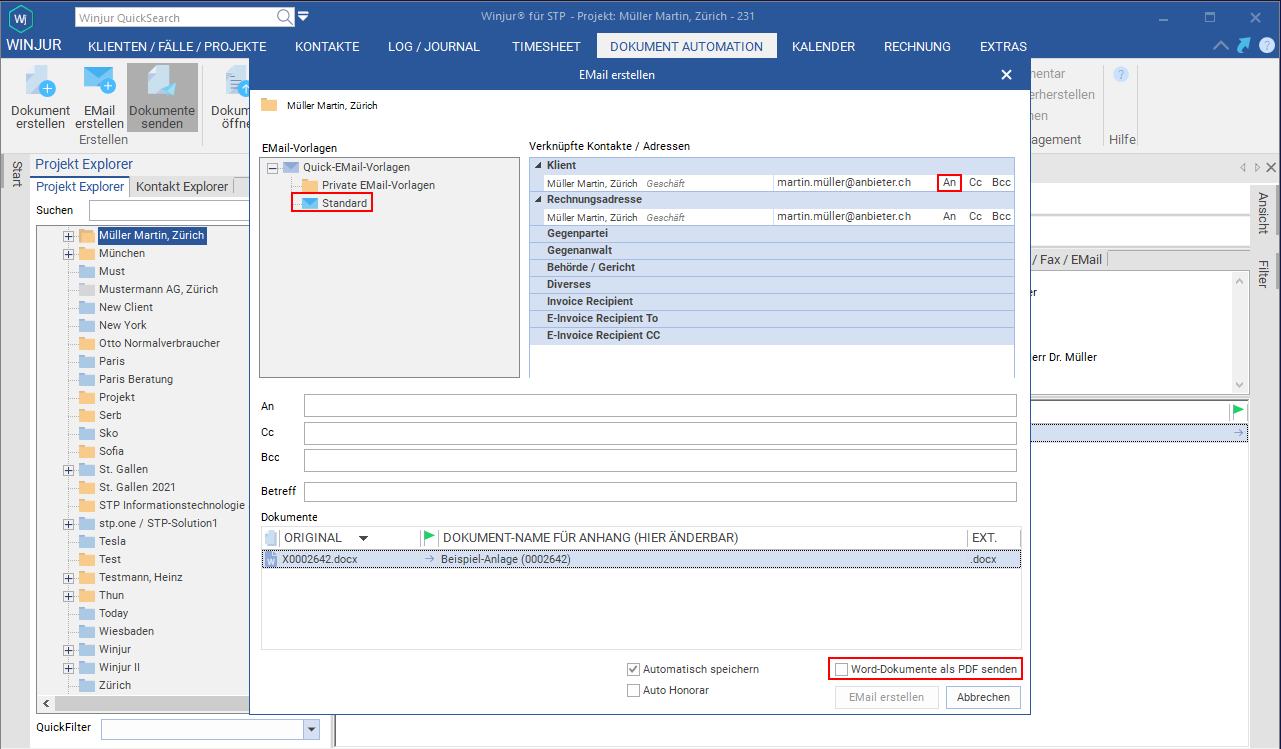Viewport: 1281px width, 749px height.
Task: Click Dokument erstellen in ribbon
Action: [x=40, y=97]
